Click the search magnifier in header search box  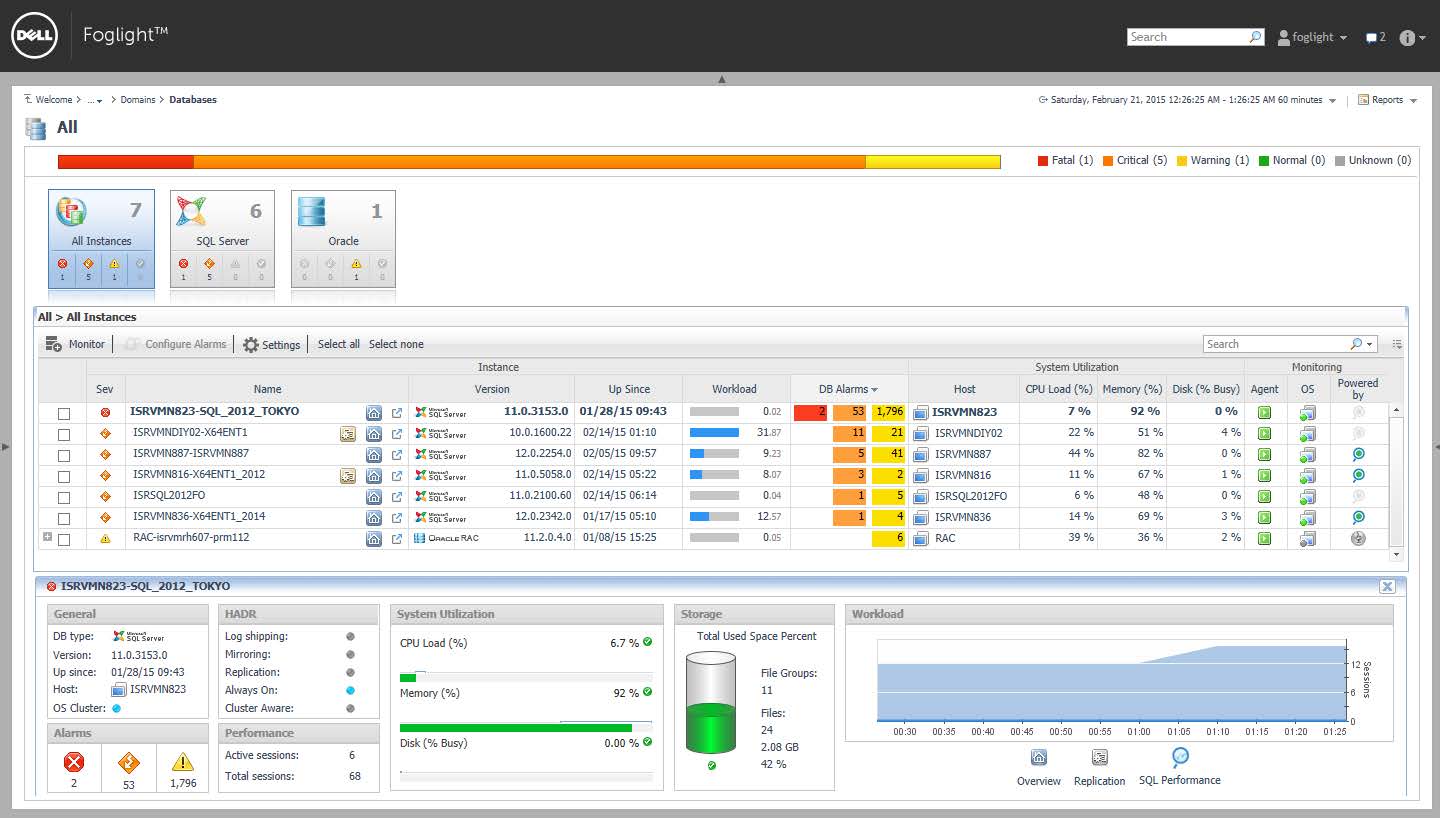click(x=1256, y=37)
